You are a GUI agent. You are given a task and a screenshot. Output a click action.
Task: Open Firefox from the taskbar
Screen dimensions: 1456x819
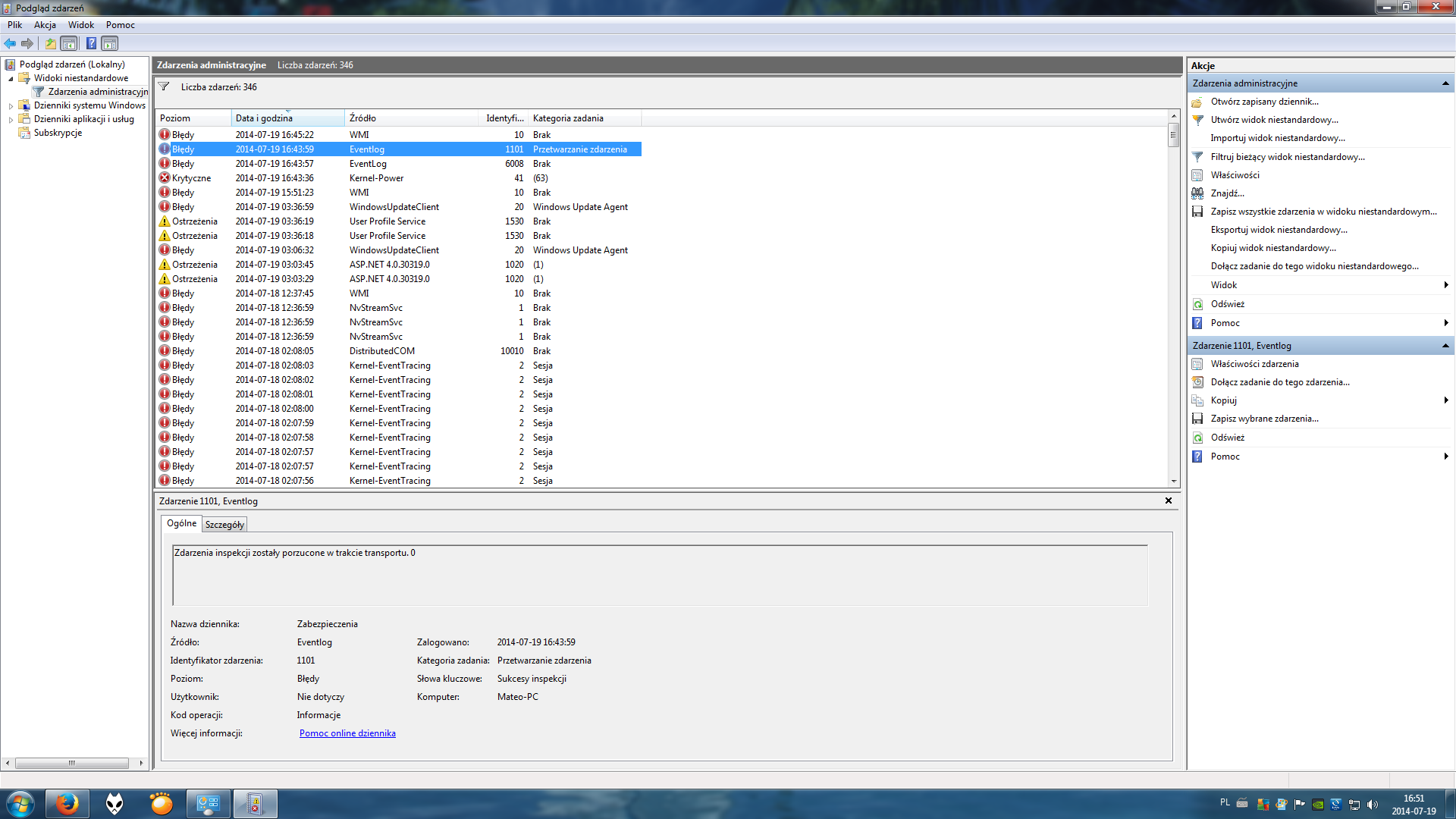(67, 803)
